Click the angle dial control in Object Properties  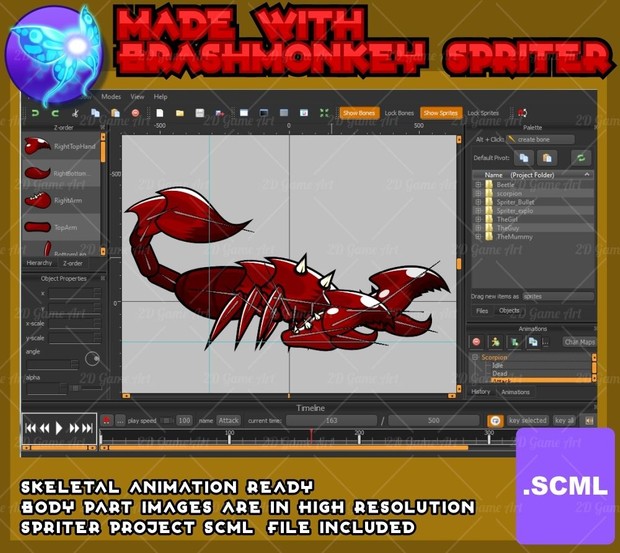93,359
